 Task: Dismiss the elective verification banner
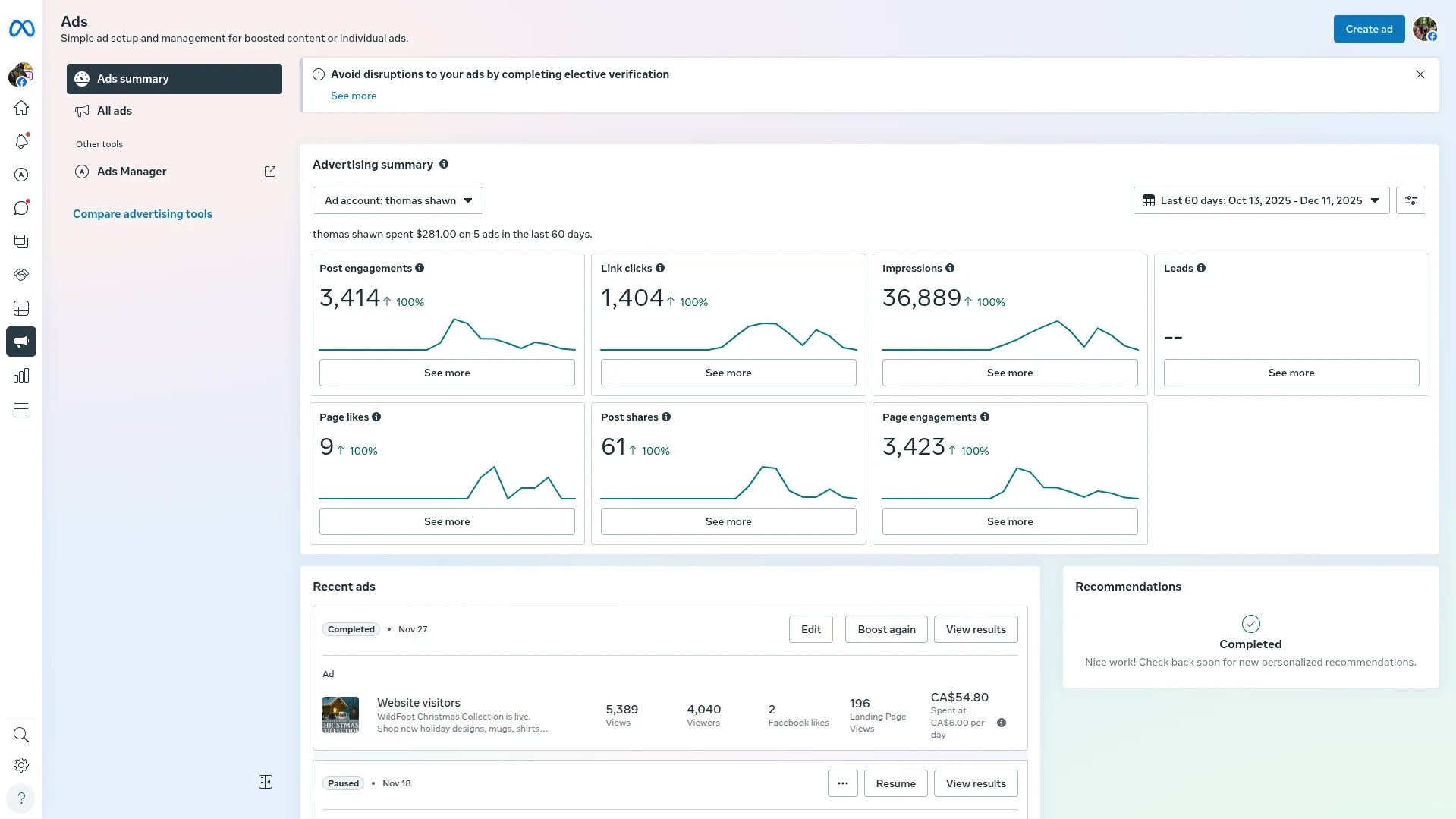(1420, 74)
